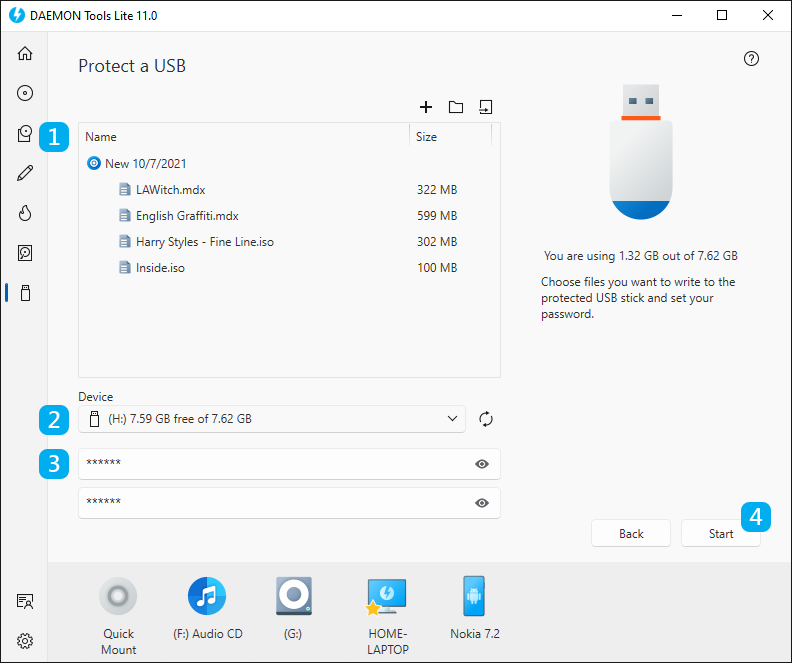Click the add folder icon
792x663 pixels.
tap(456, 107)
